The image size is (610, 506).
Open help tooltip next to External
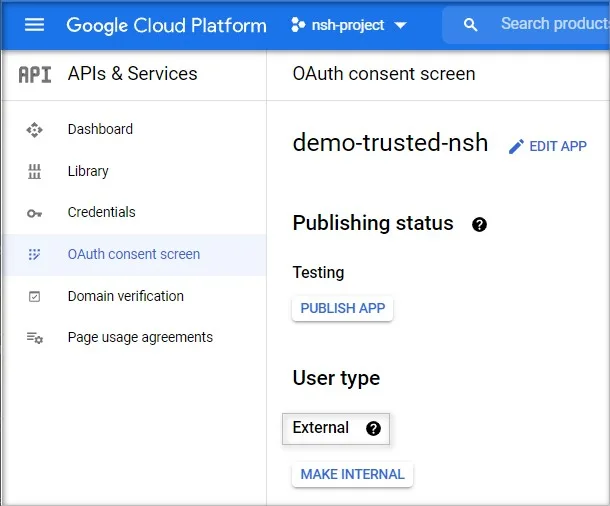pos(373,428)
